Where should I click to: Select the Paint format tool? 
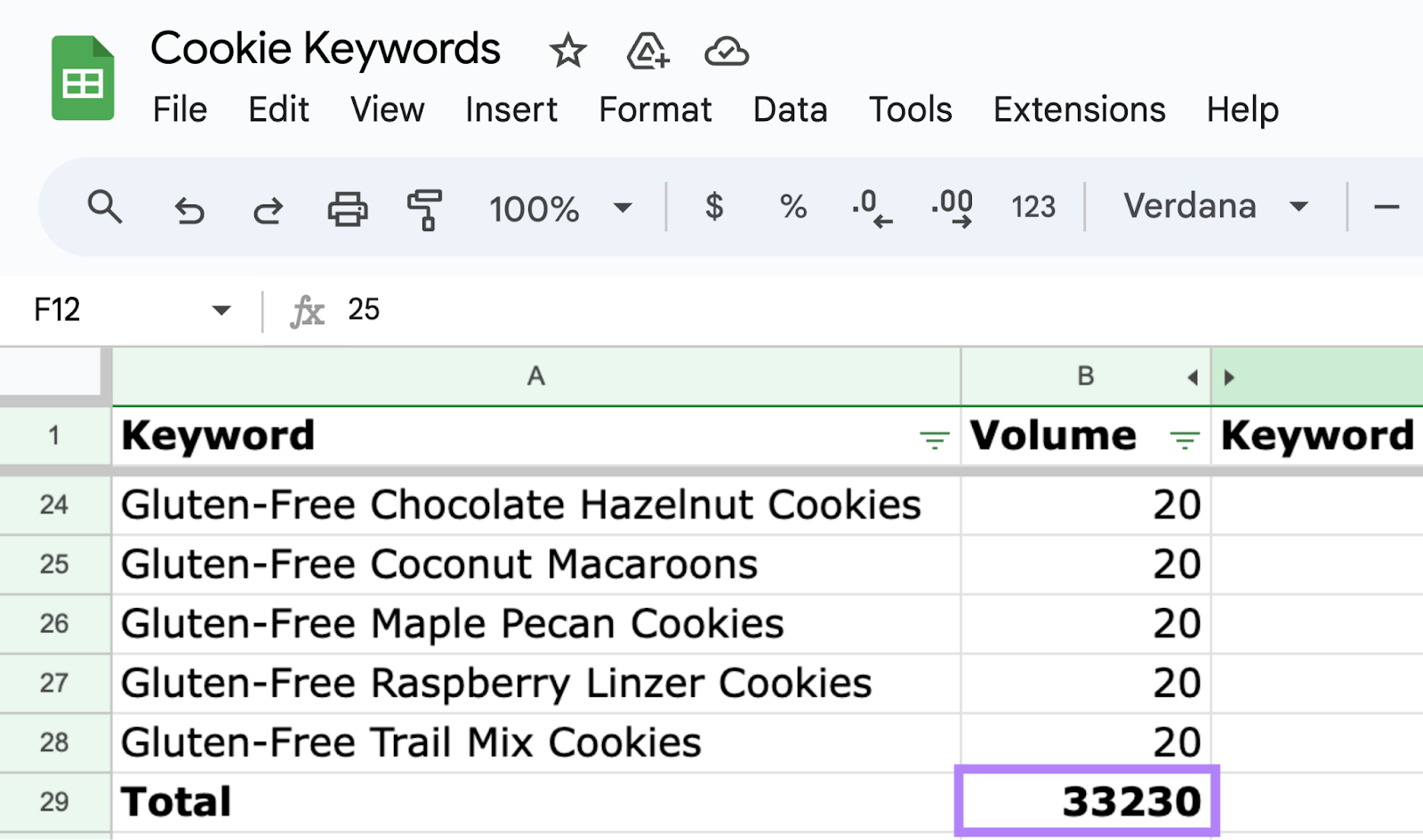[x=424, y=210]
